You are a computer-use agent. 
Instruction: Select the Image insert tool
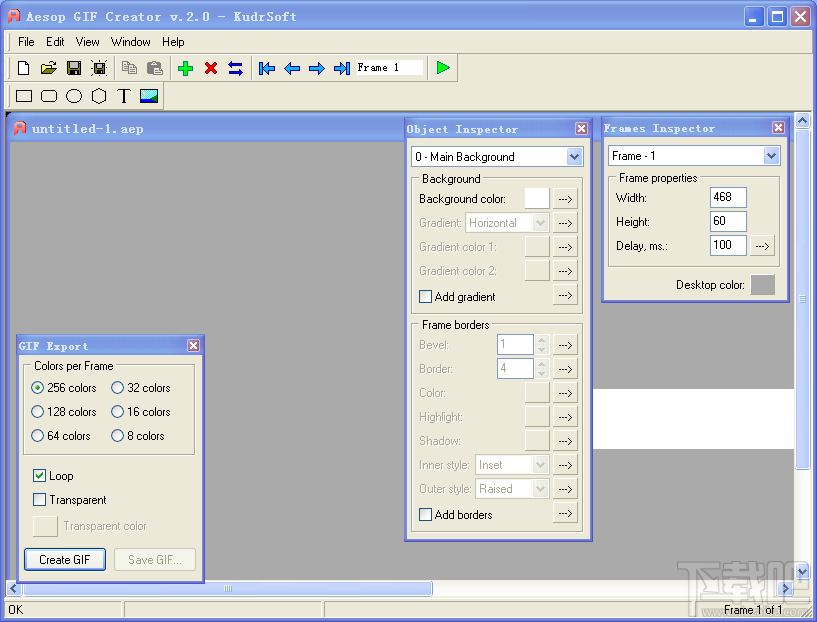pyautogui.click(x=149, y=96)
